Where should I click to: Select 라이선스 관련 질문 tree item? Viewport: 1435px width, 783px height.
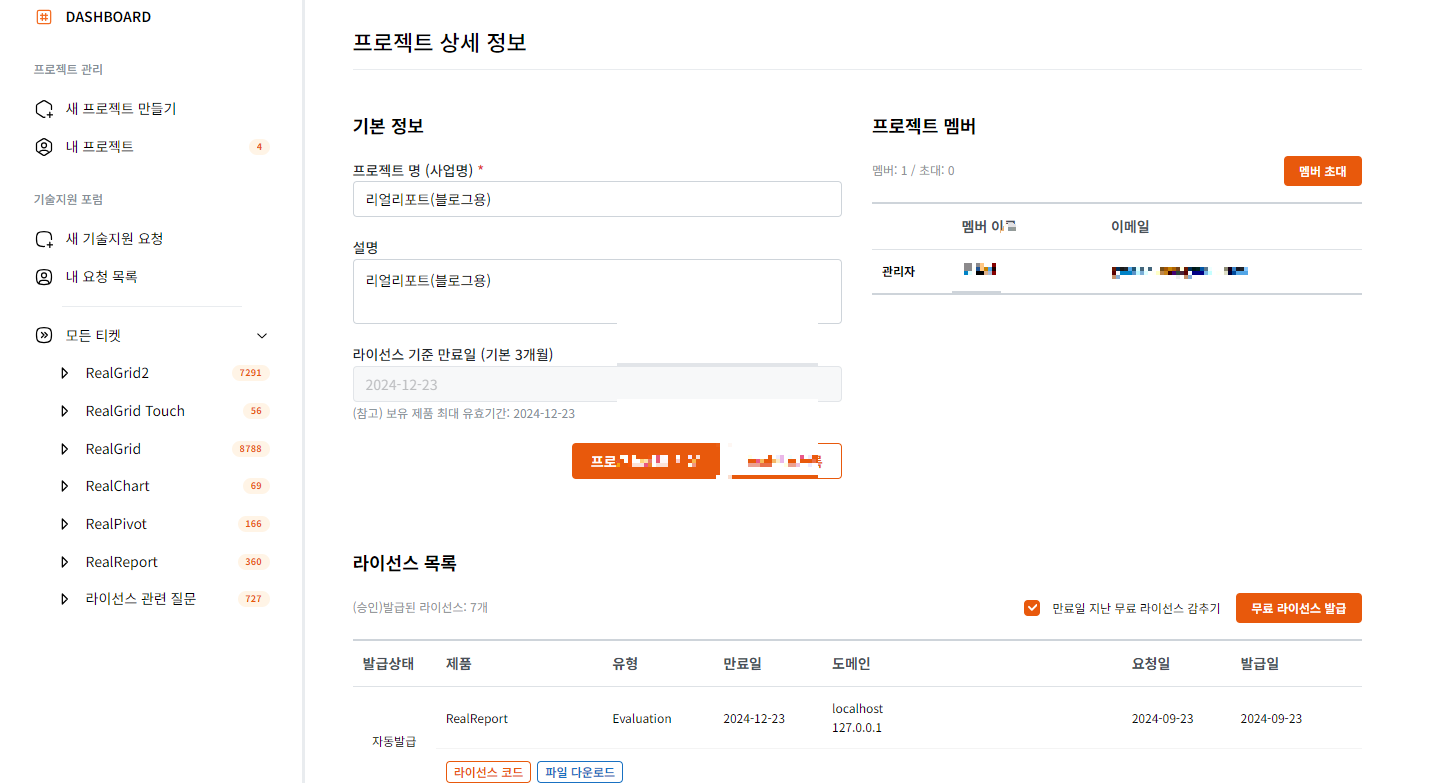(x=141, y=599)
